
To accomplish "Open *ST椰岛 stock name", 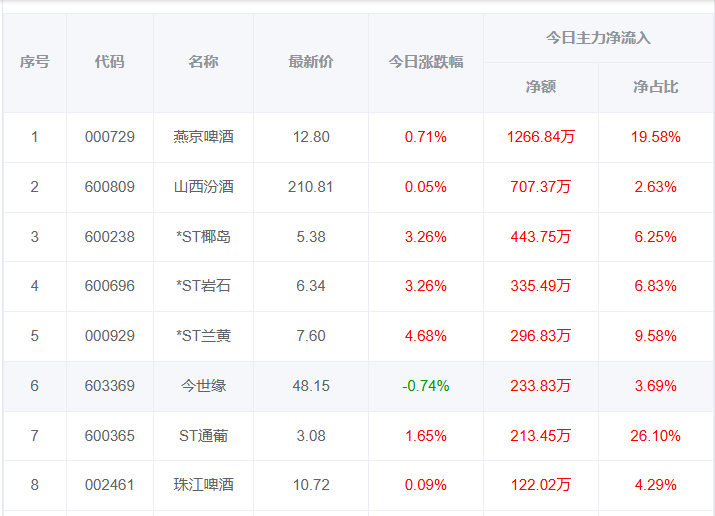I will coord(203,237).
